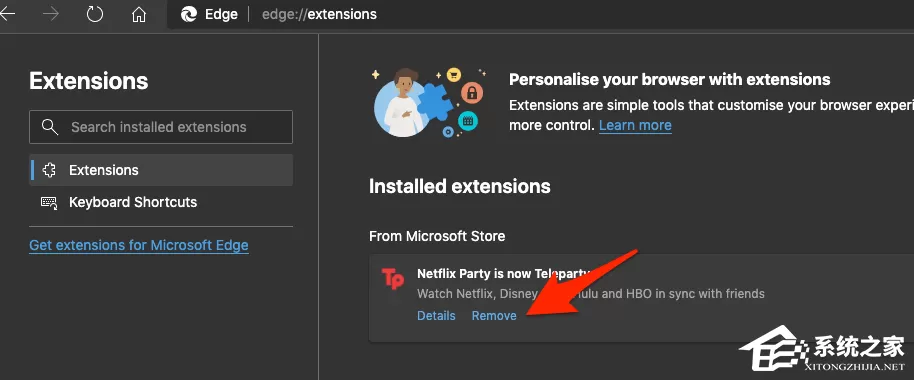Click the keyboard icon in sidebar
The image size is (914, 380).
point(49,202)
